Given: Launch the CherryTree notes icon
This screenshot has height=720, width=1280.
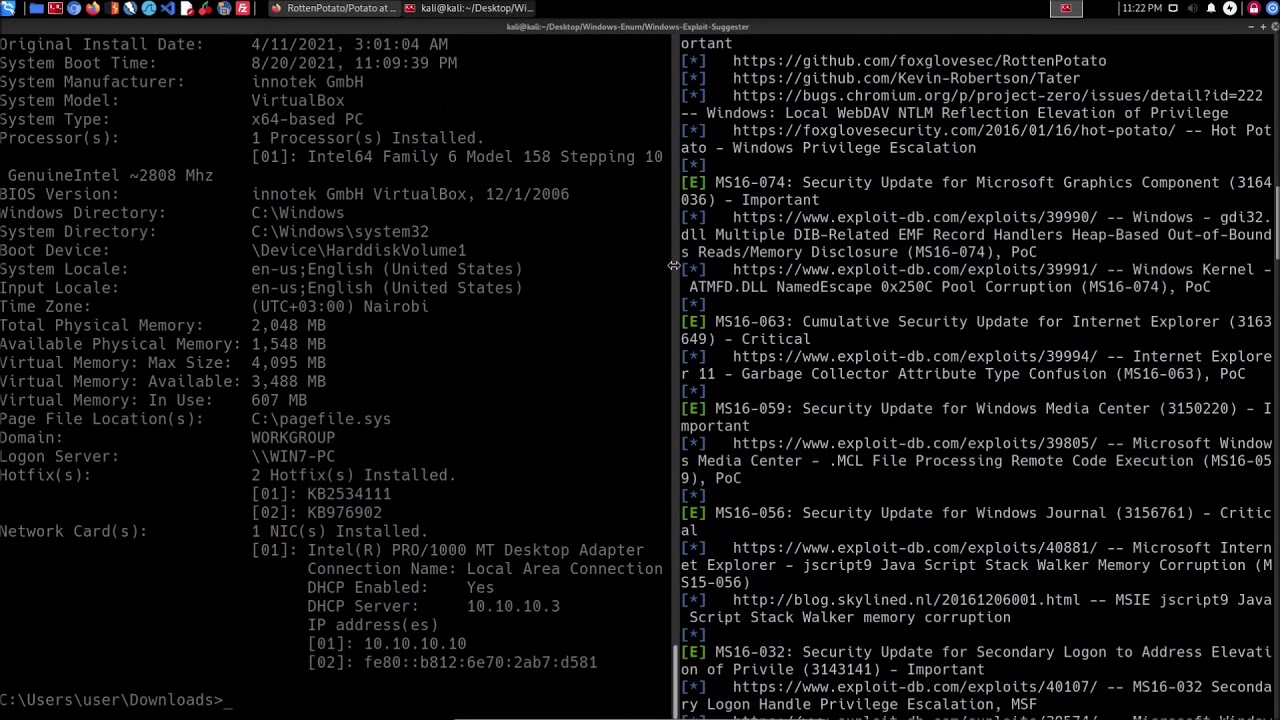Looking at the screenshot, I should pos(205,8).
